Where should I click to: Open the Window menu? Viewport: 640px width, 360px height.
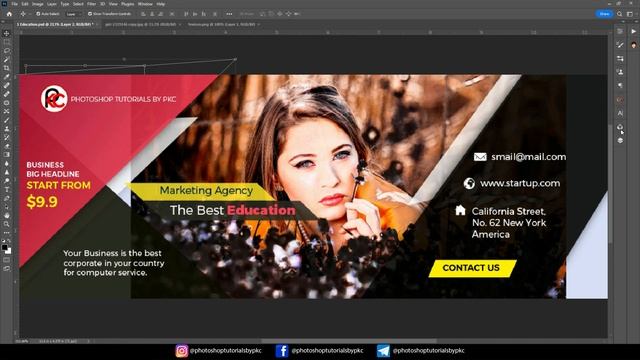pyautogui.click(x=145, y=4)
